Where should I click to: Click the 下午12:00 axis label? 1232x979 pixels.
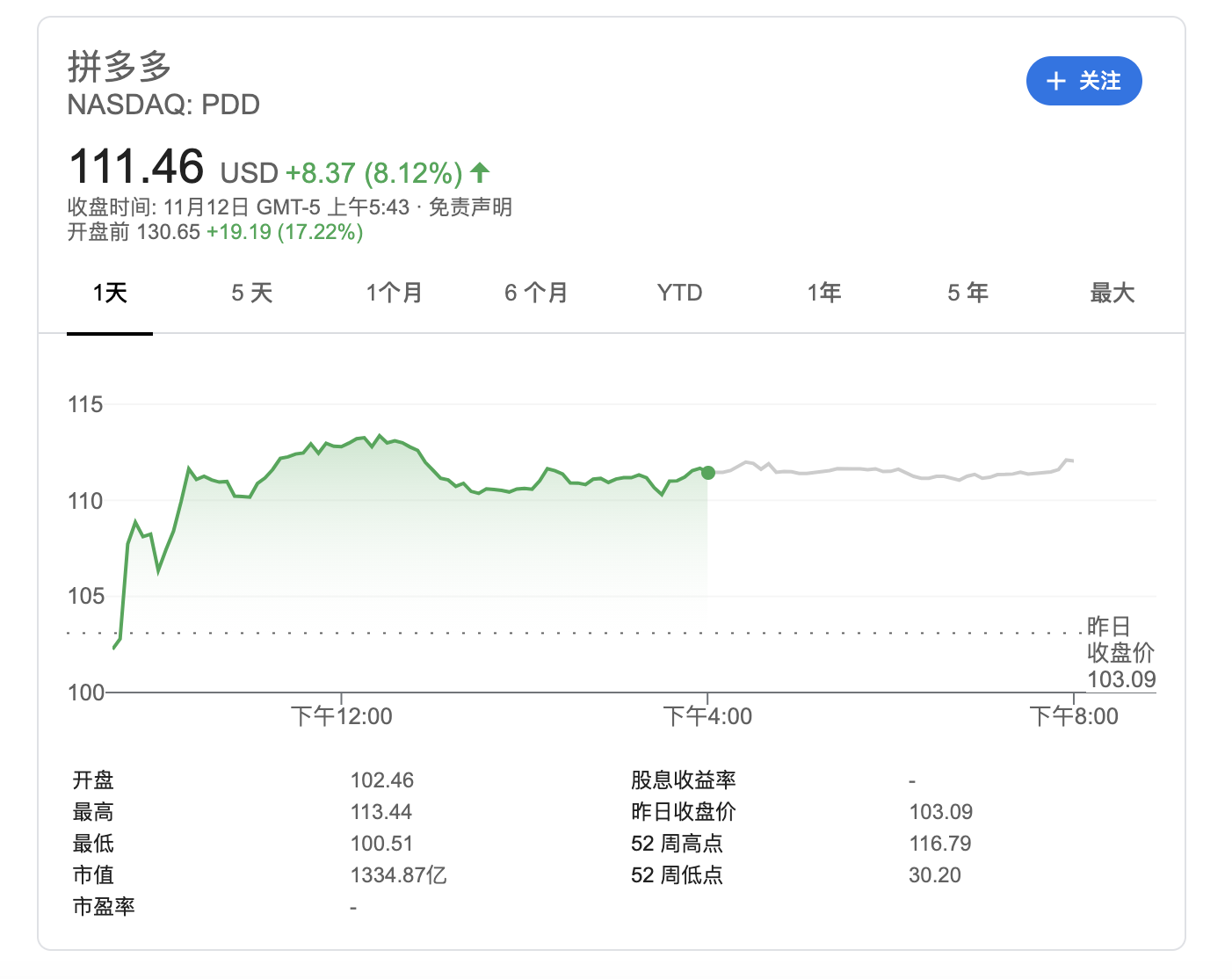pos(342,716)
